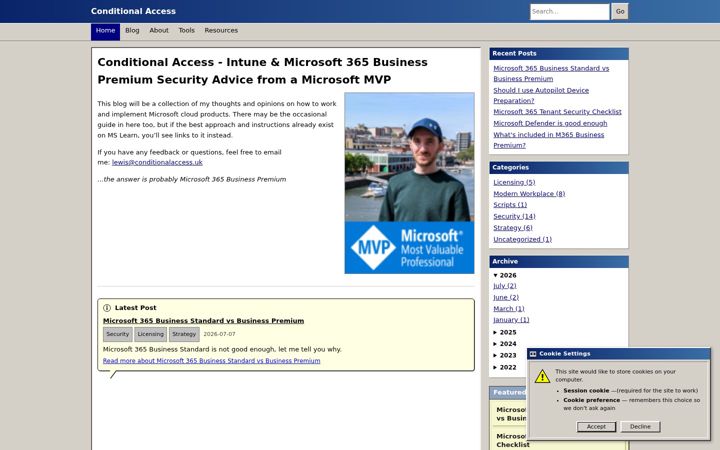
Task: Click the Cookie Settings dialog title icon
Action: pyautogui.click(x=533, y=354)
